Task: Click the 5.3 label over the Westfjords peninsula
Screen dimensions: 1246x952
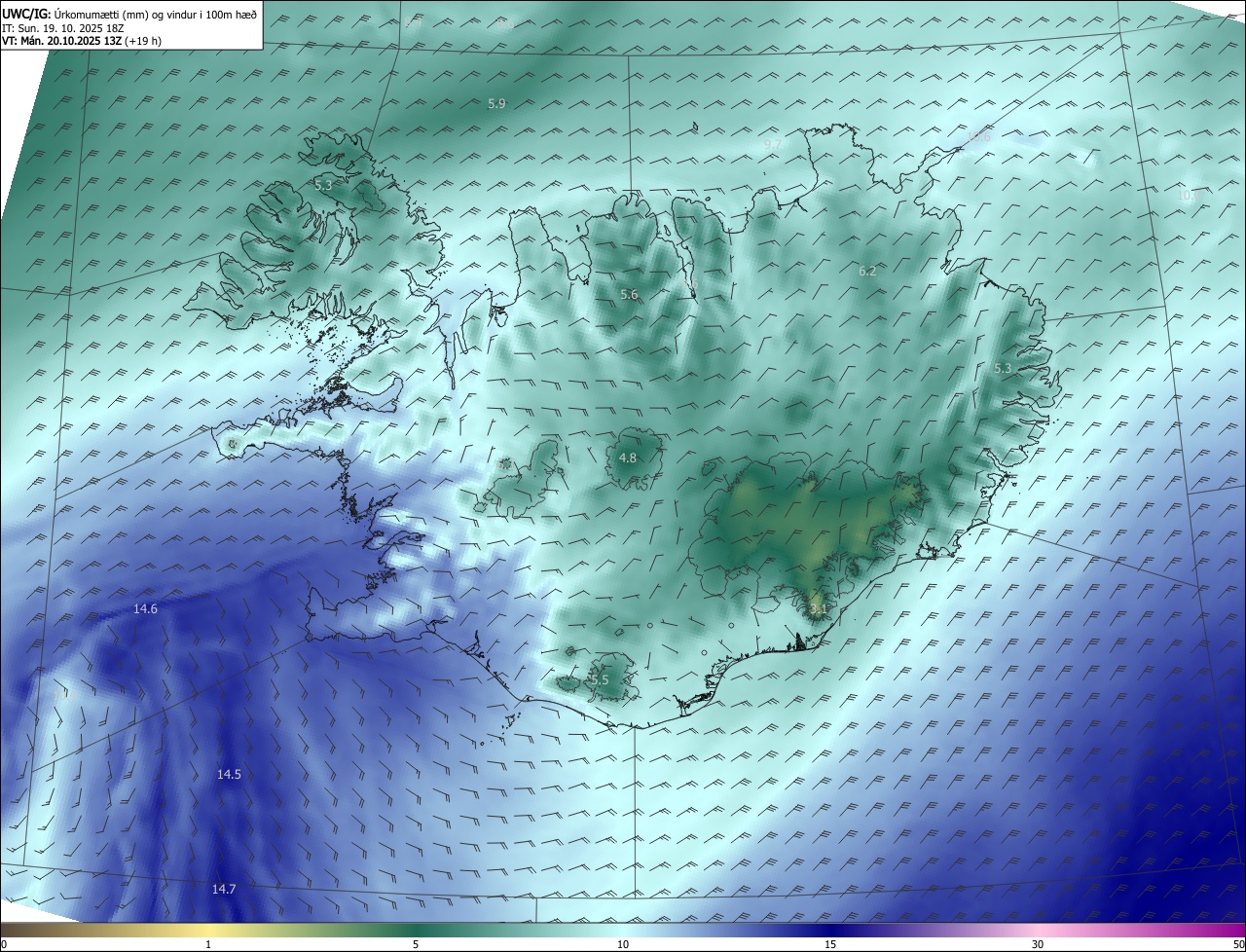Action: [323, 184]
